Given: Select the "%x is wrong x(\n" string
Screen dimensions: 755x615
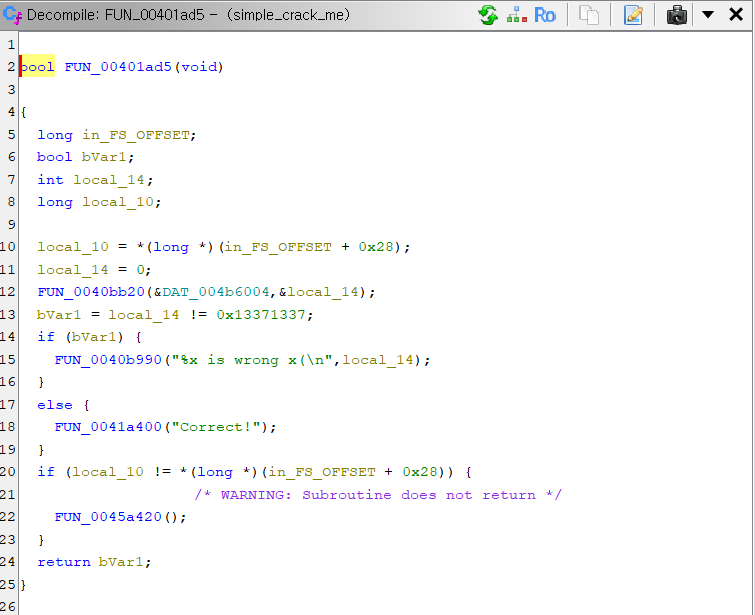Looking at the screenshot, I should [252, 360].
